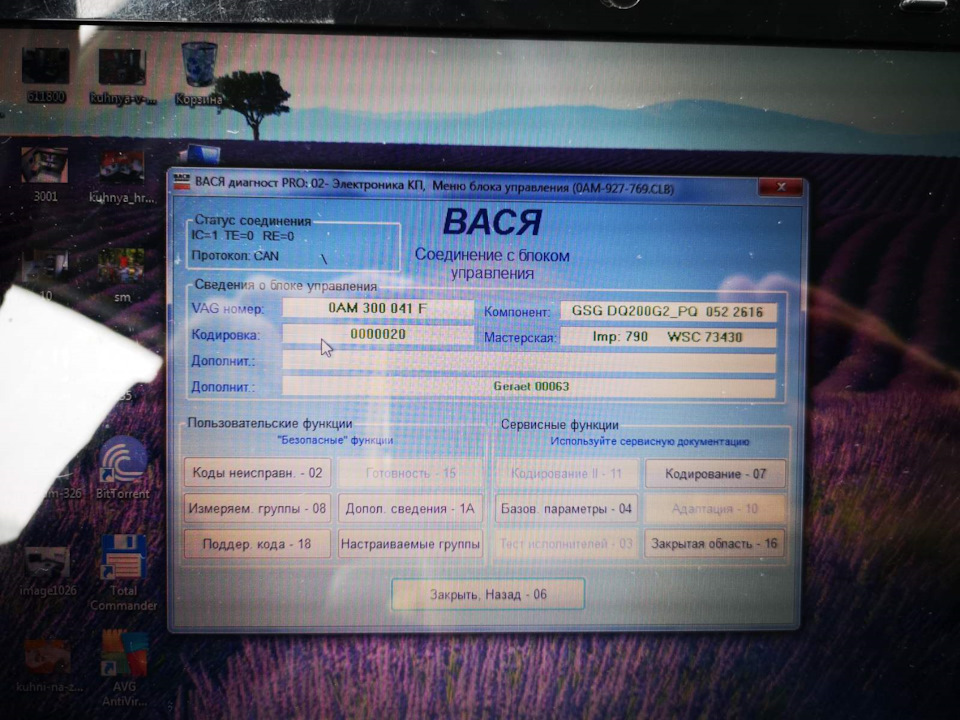Open Кодирование - 07 service function
Image resolution: width=960 pixels, height=720 pixels.
click(x=715, y=473)
